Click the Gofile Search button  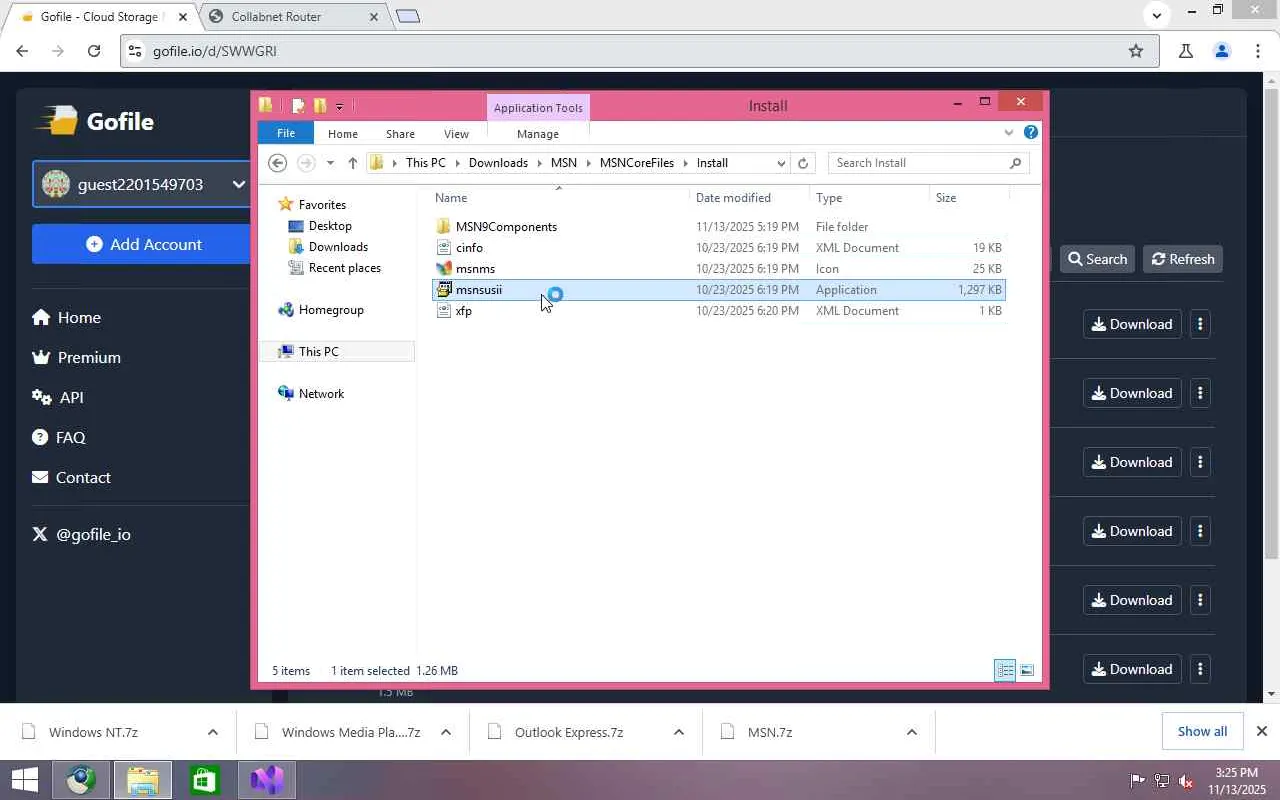[x=1097, y=259]
